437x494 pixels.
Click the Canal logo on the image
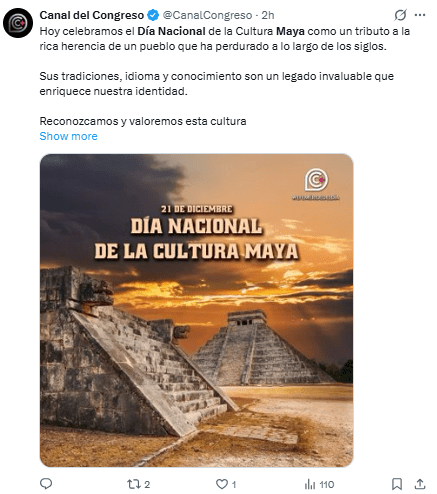click(x=316, y=180)
